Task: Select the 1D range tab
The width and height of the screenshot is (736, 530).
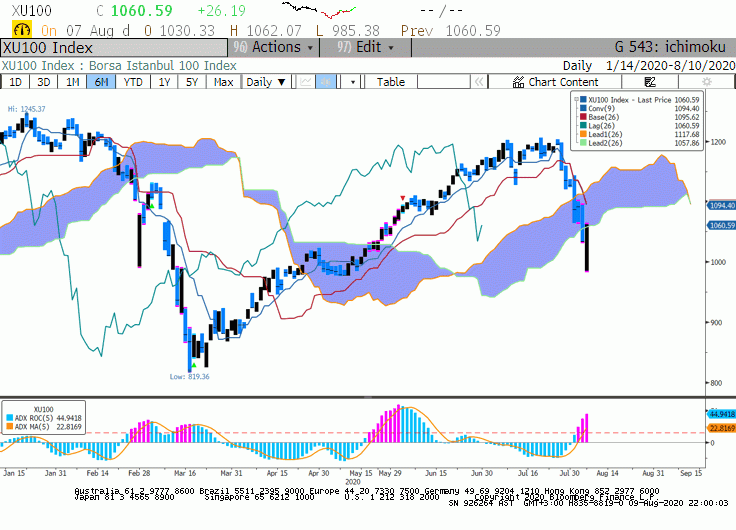Action: click(x=15, y=82)
